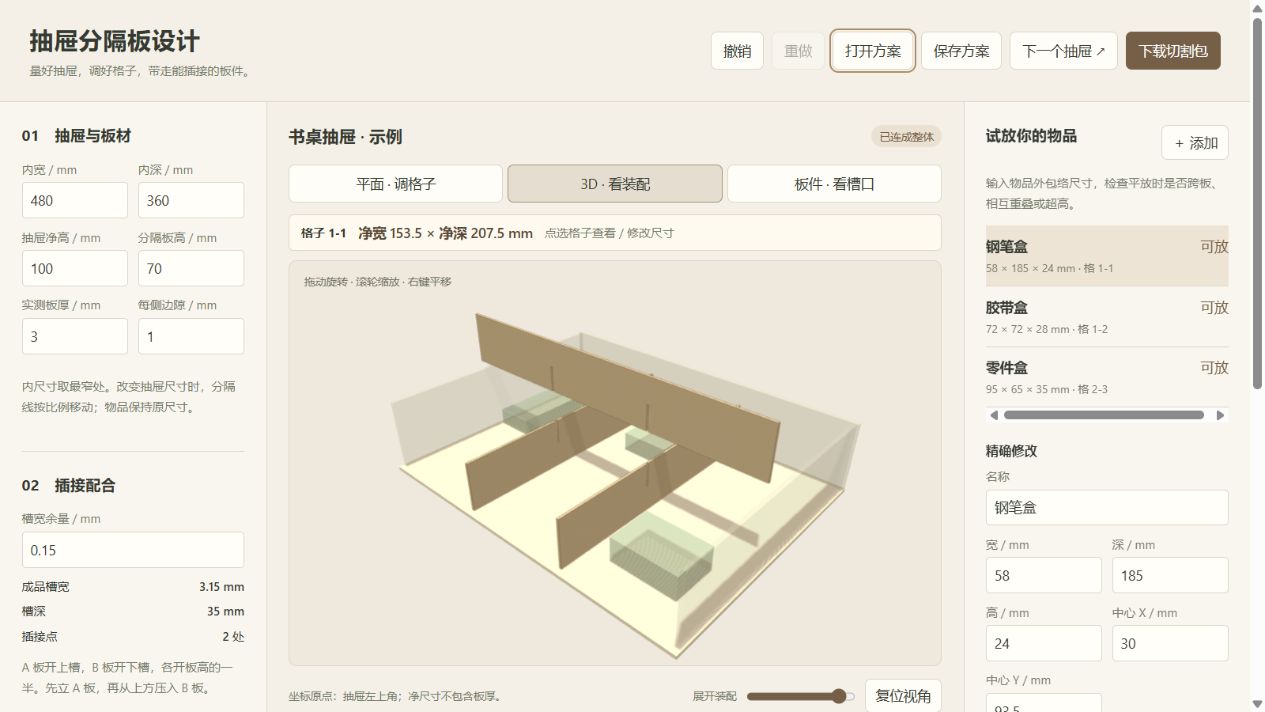
Task: Click the 中心 X field showing 30
Action: coord(1170,643)
